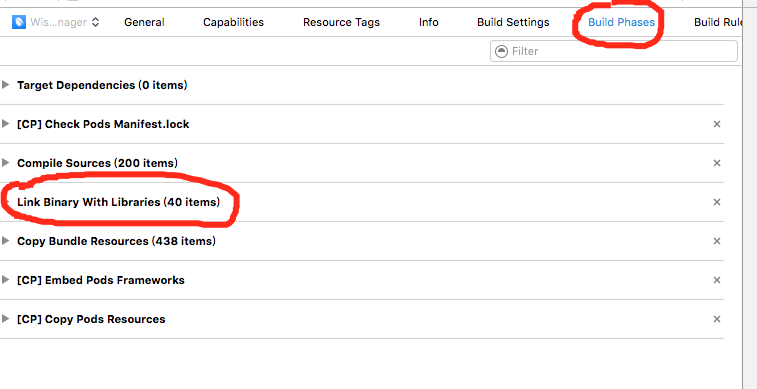
Task: Delete the Copy Bundle Resources phase
Action: [717, 241]
